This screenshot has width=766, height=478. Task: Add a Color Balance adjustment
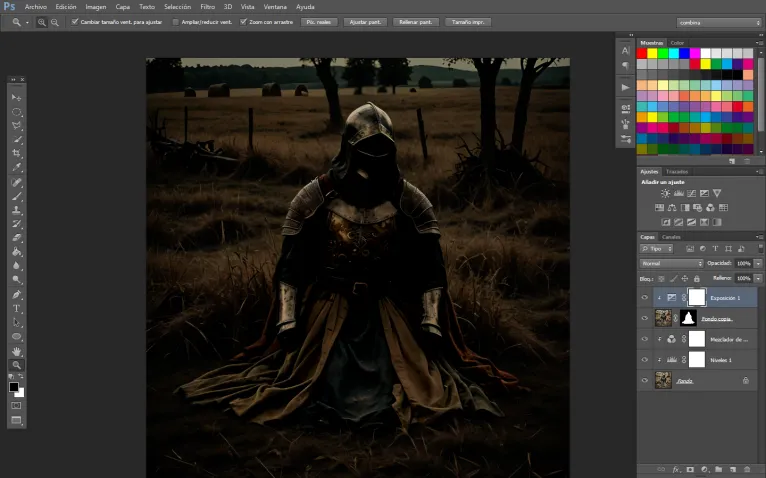point(672,208)
